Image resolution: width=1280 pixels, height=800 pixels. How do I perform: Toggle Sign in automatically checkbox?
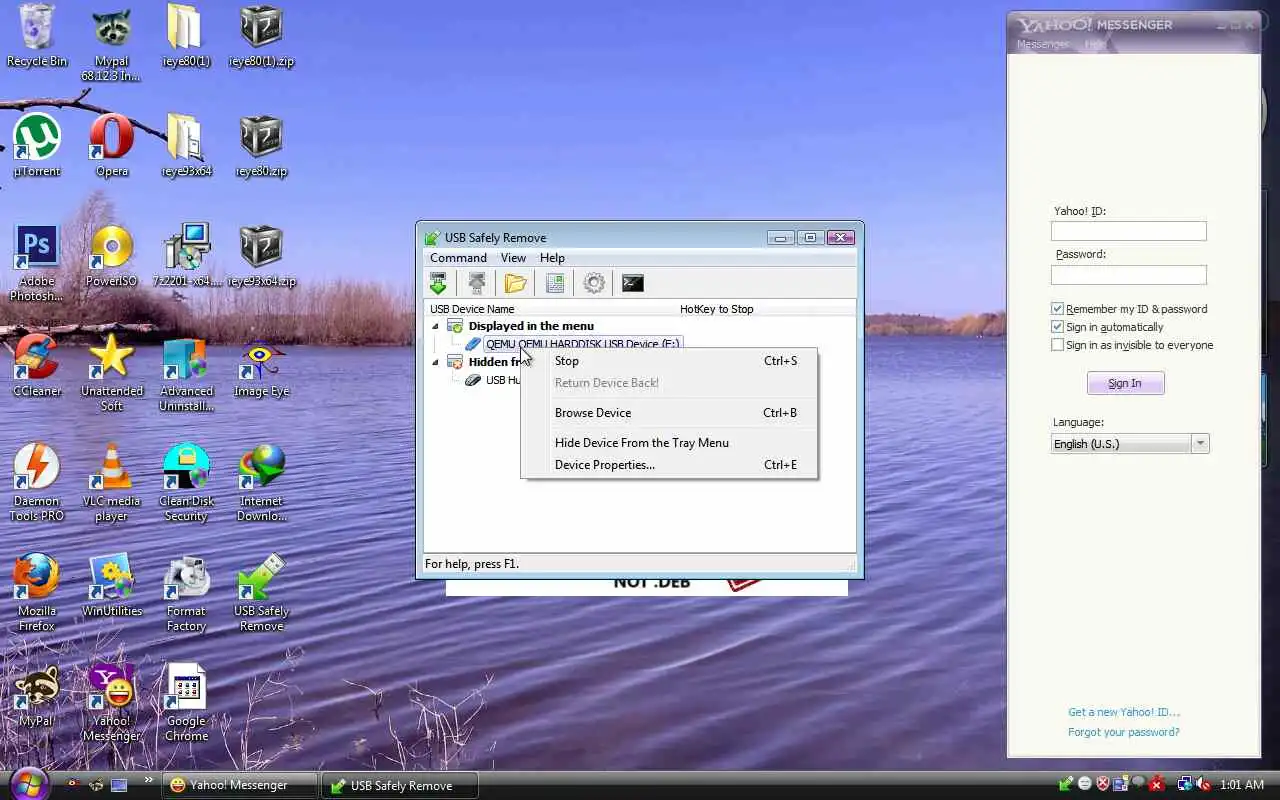point(1057,327)
